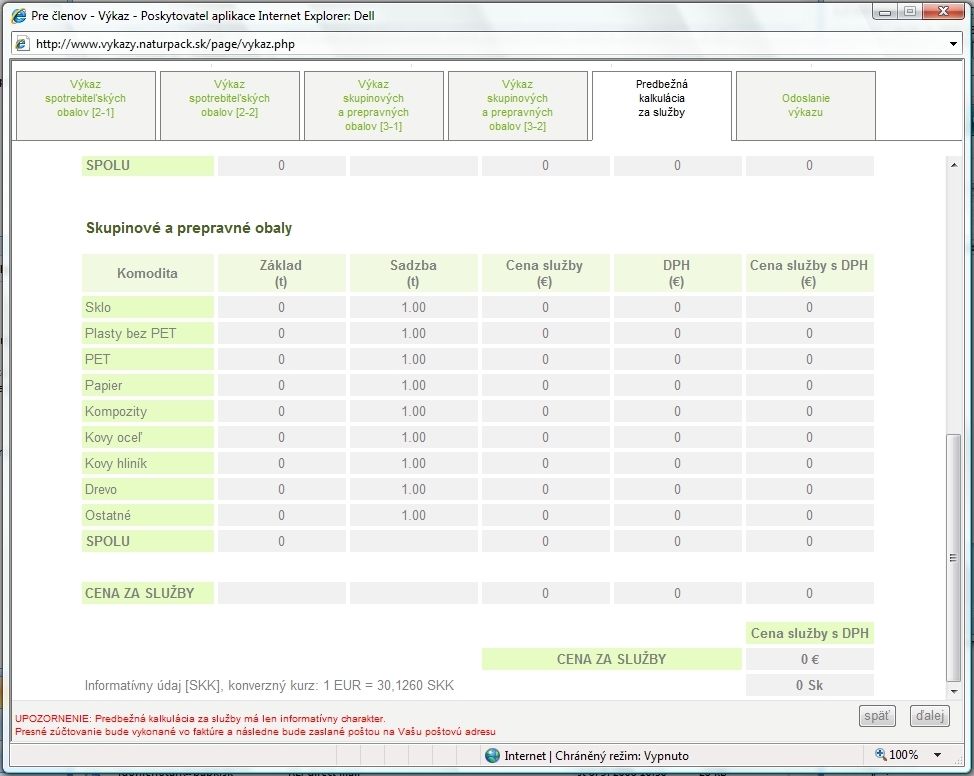Go to Výkaz skupinových a prepravných obalov [3-2] tab
Viewport: 974px width, 776px height.
[517, 106]
